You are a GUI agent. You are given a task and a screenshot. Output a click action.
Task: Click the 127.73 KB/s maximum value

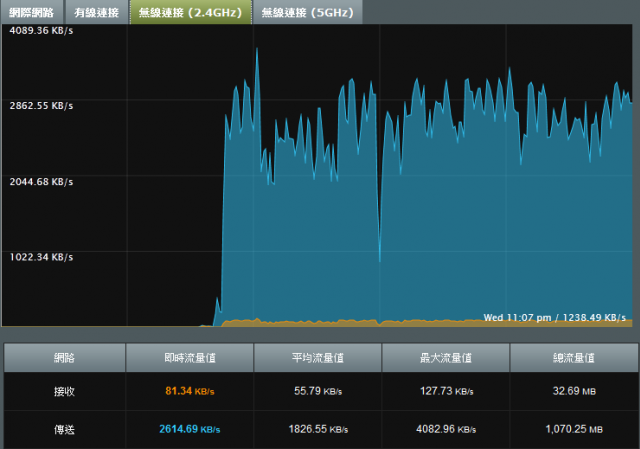447,391
